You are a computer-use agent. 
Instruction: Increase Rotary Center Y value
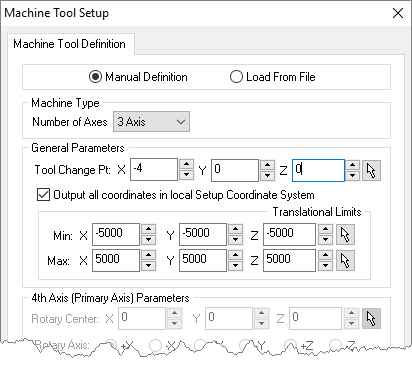[261, 313]
